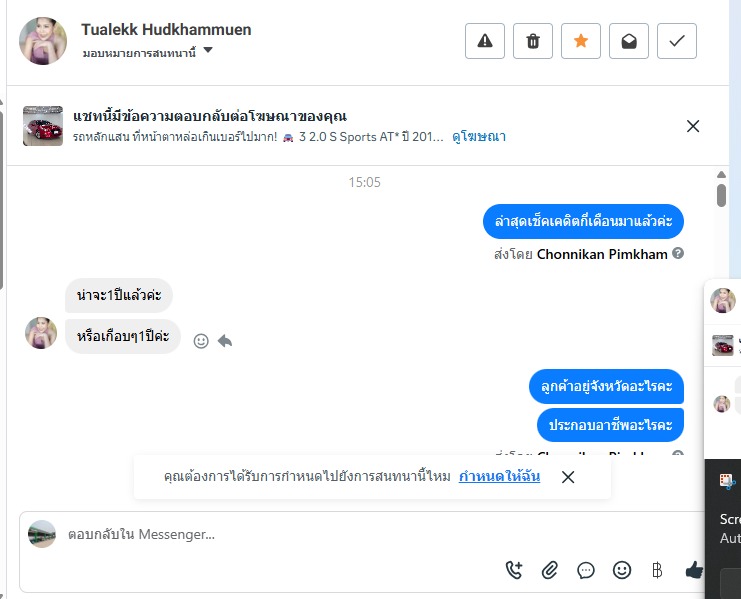Start a call with phone-plus icon
The width and height of the screenshot is (741, 599).
[514, 570]
